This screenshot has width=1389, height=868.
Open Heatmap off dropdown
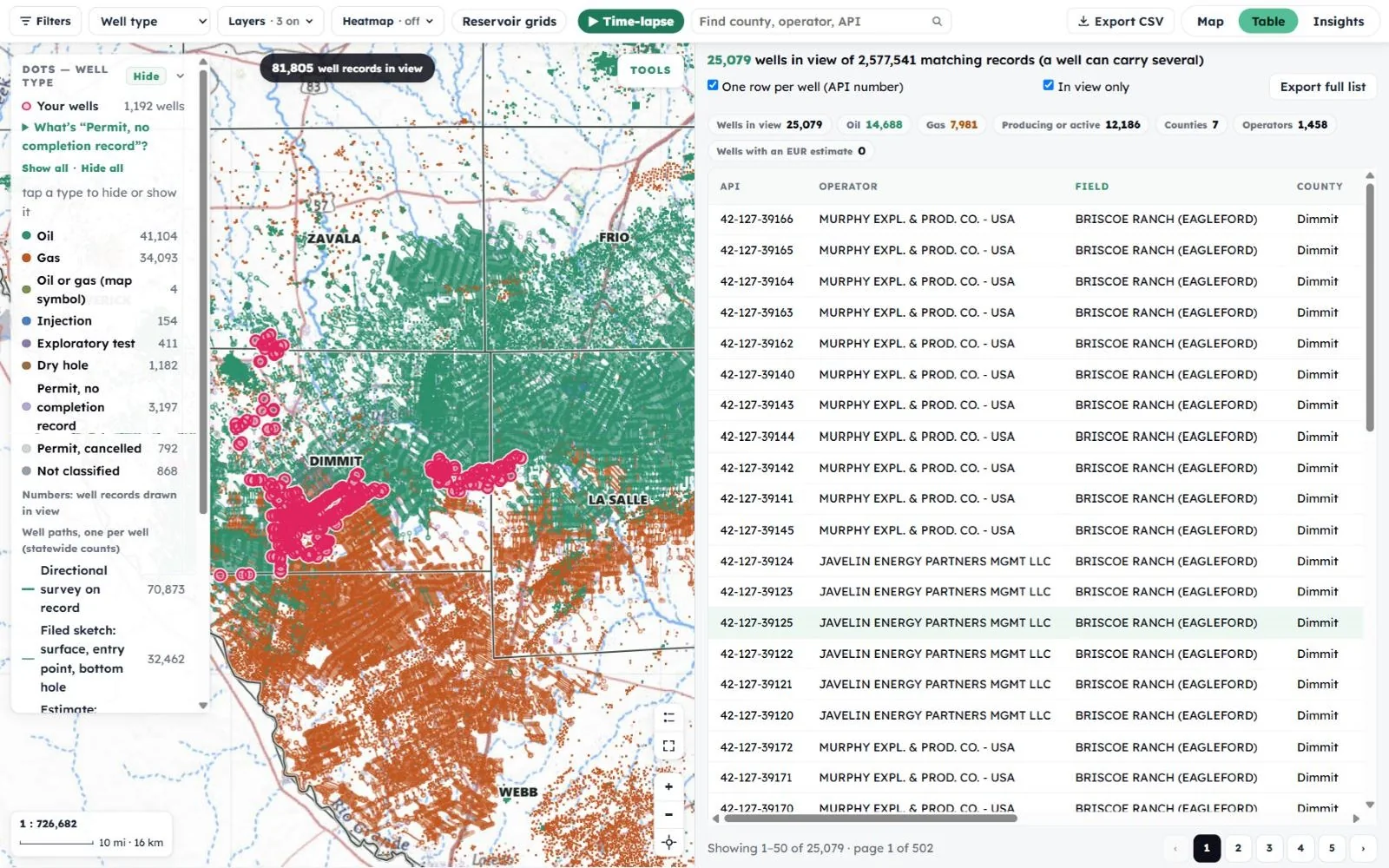pos(387,21)
